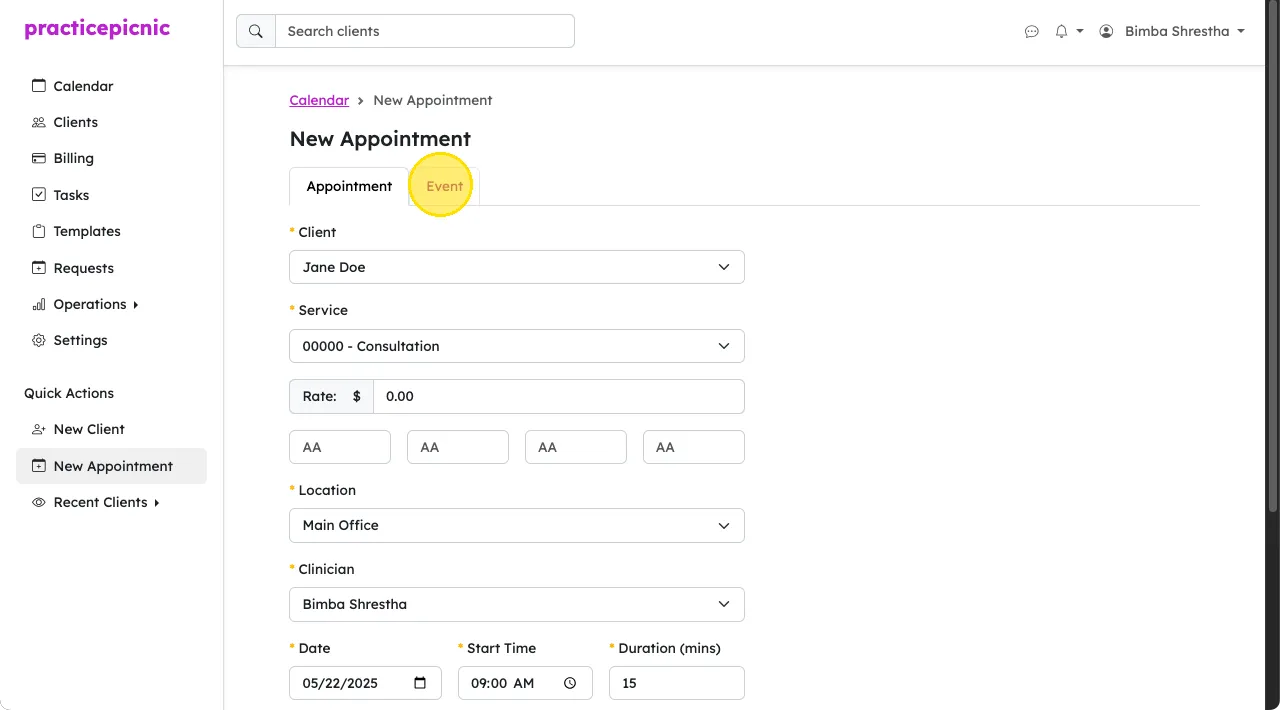Image resolution: width=1280 pixels, height=710 pixels.
Task: Open the Location dropdown showing Main Office
Action: click(x=517, y=525)
